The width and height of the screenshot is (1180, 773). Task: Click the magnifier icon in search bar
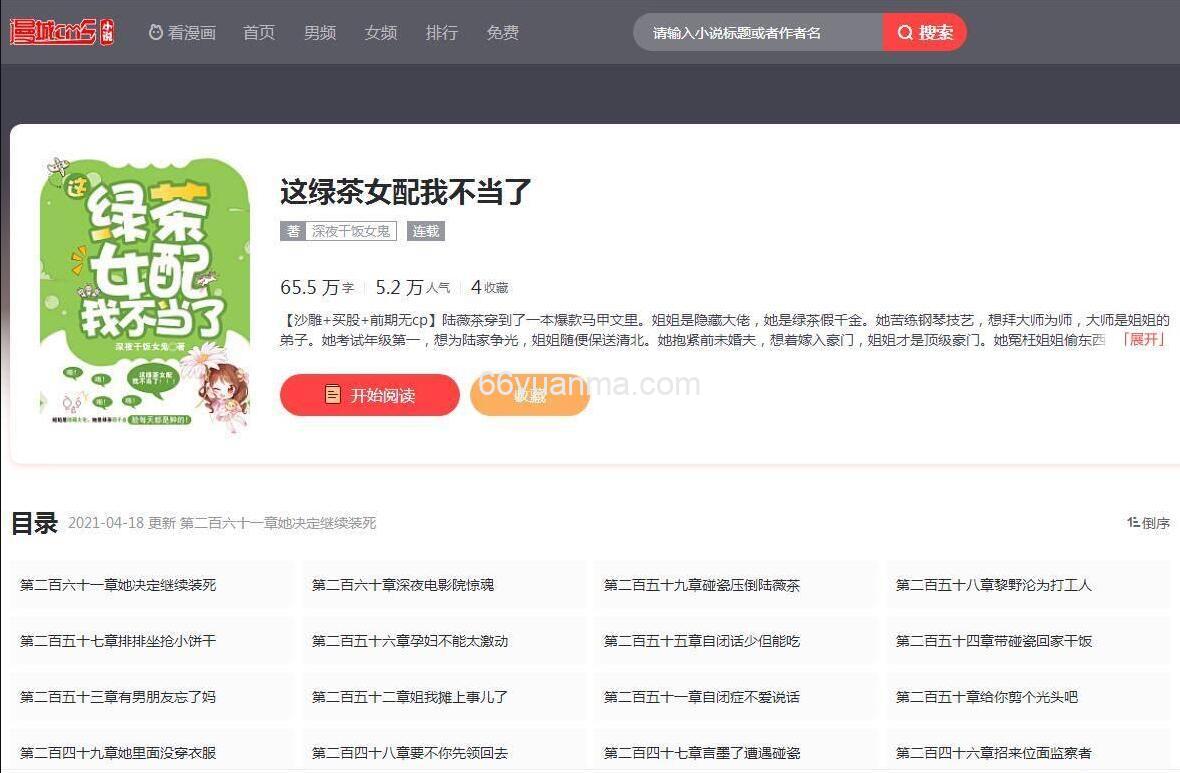[904, 32]
